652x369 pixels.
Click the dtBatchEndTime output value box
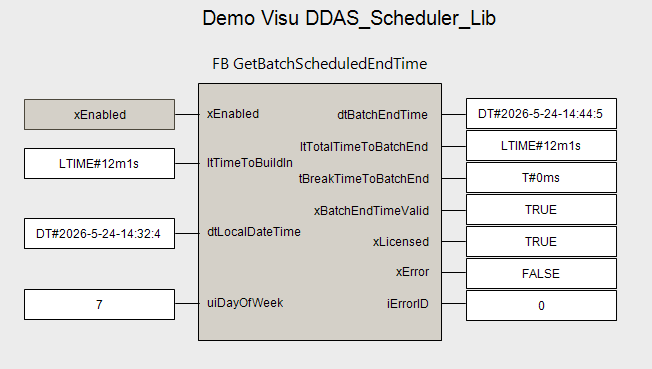tap(541, 114)
